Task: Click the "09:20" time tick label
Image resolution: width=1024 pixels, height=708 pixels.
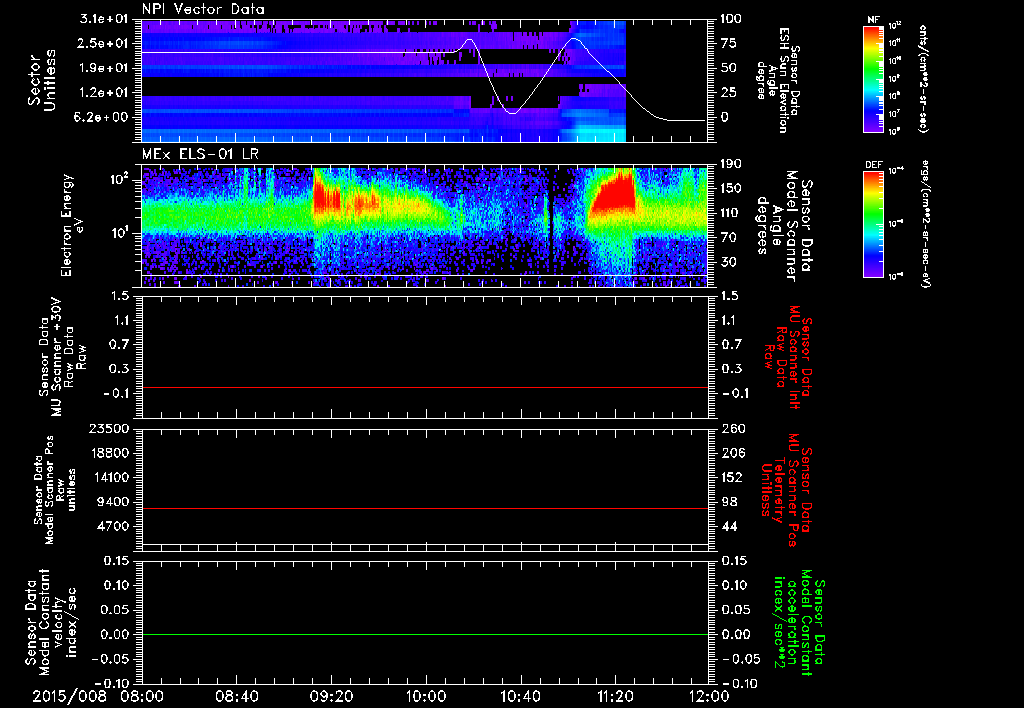Action: point(331,696)
